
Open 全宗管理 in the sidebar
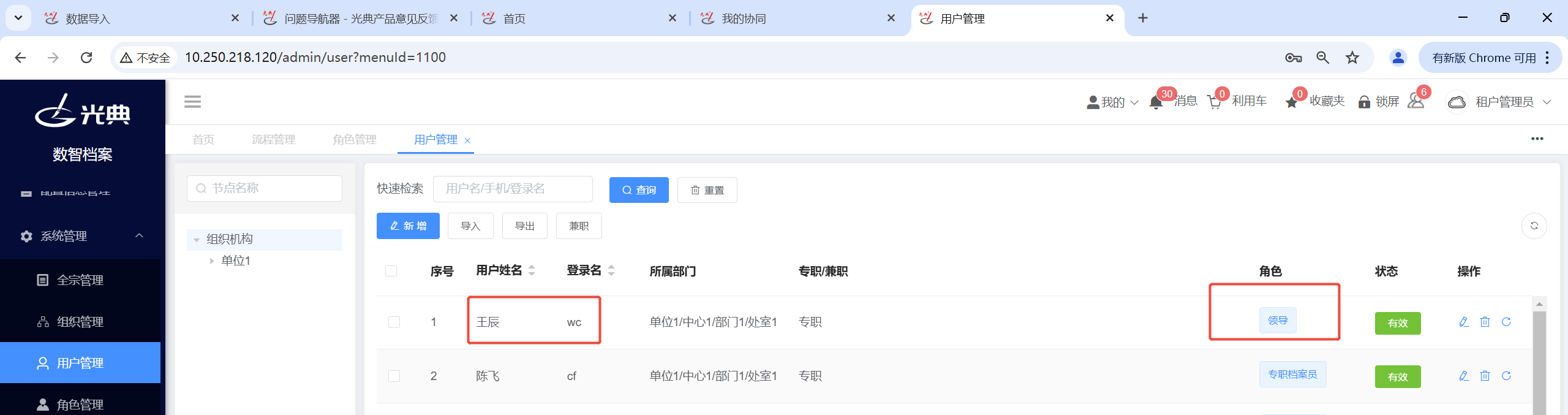(80, 280)
